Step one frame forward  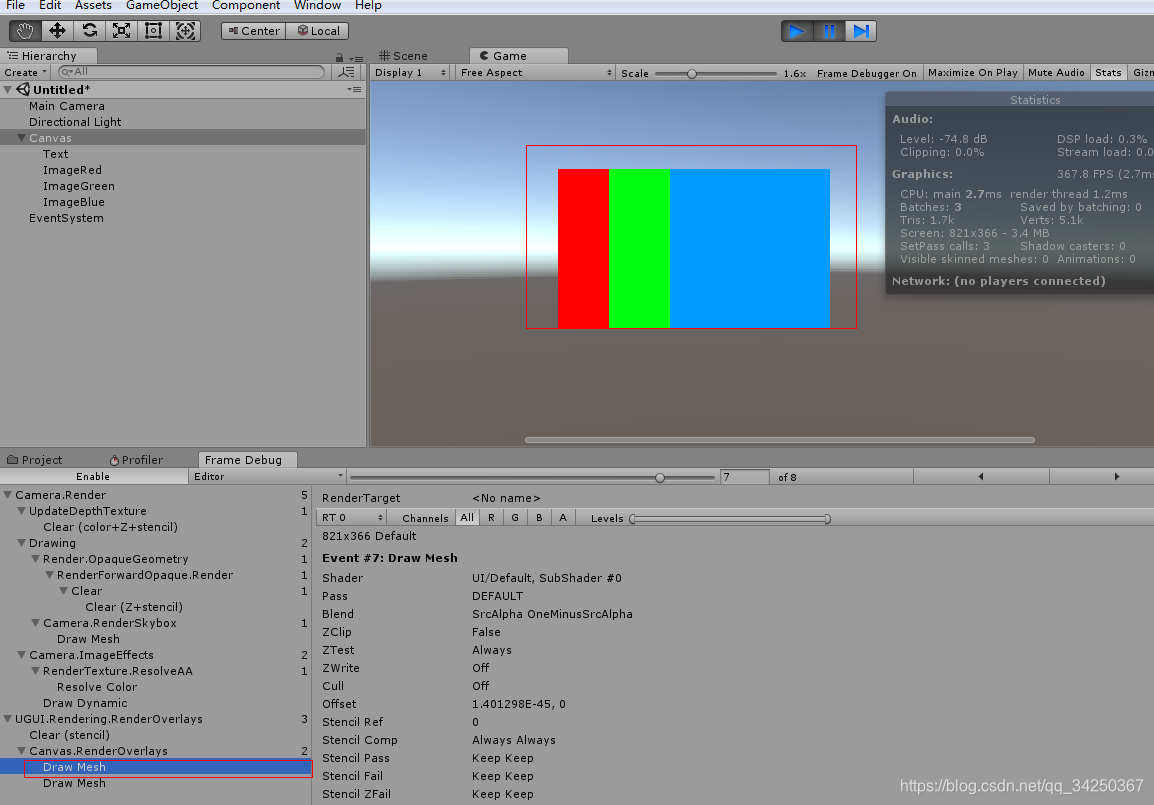point(861,31)
